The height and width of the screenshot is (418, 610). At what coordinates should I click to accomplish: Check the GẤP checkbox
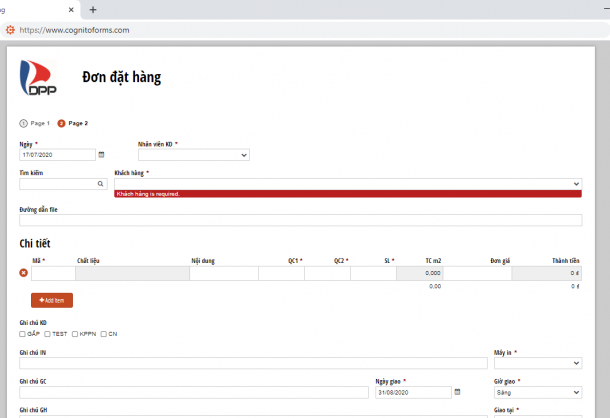tap(23, 333)
